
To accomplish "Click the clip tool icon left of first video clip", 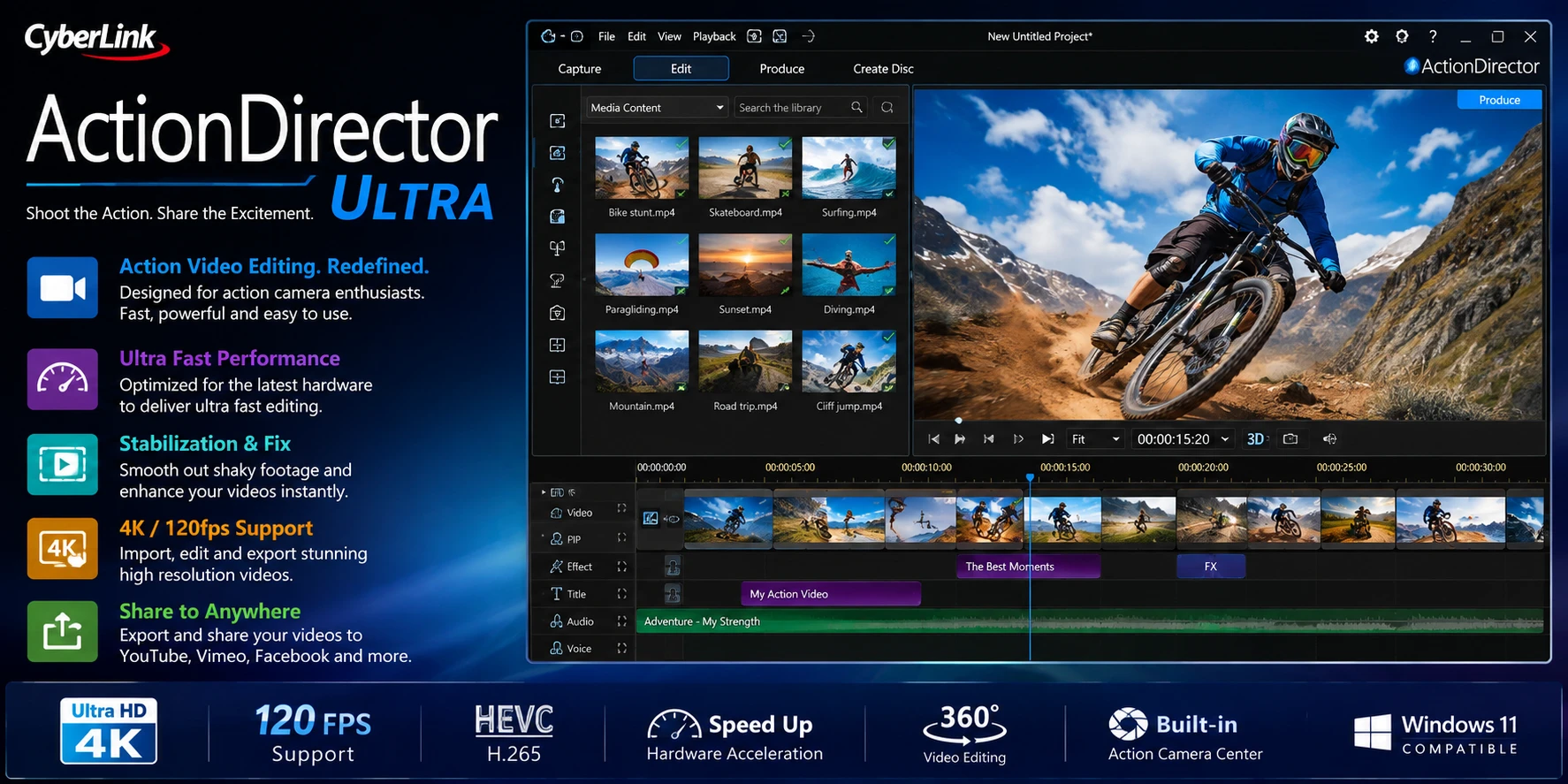I will click(651, 519).
